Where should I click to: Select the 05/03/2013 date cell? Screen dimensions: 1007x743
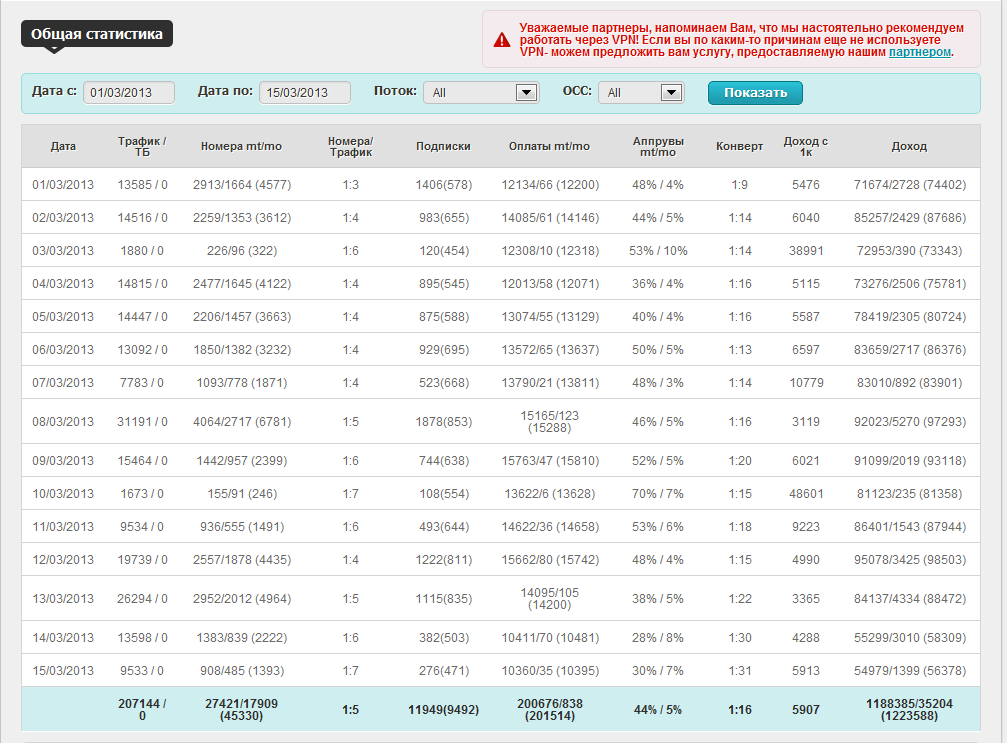pos(63,317)
